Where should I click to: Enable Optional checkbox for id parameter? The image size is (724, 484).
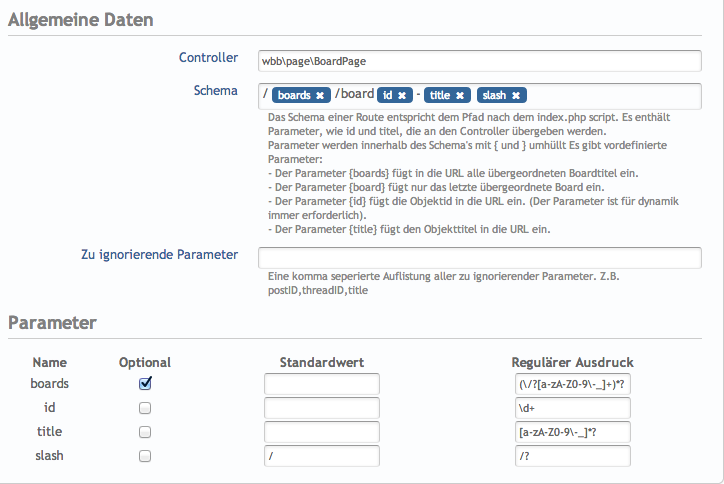tap(145, 408)
